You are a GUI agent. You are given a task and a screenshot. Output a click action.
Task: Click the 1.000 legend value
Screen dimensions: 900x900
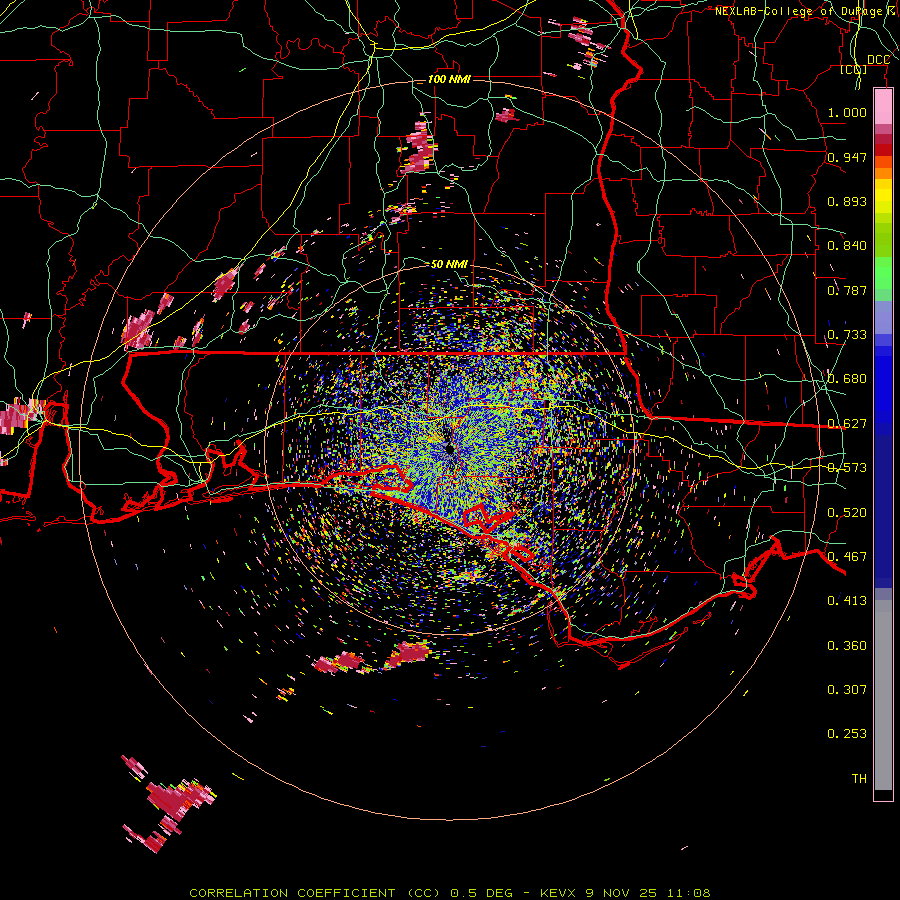[x=847, y=112]
